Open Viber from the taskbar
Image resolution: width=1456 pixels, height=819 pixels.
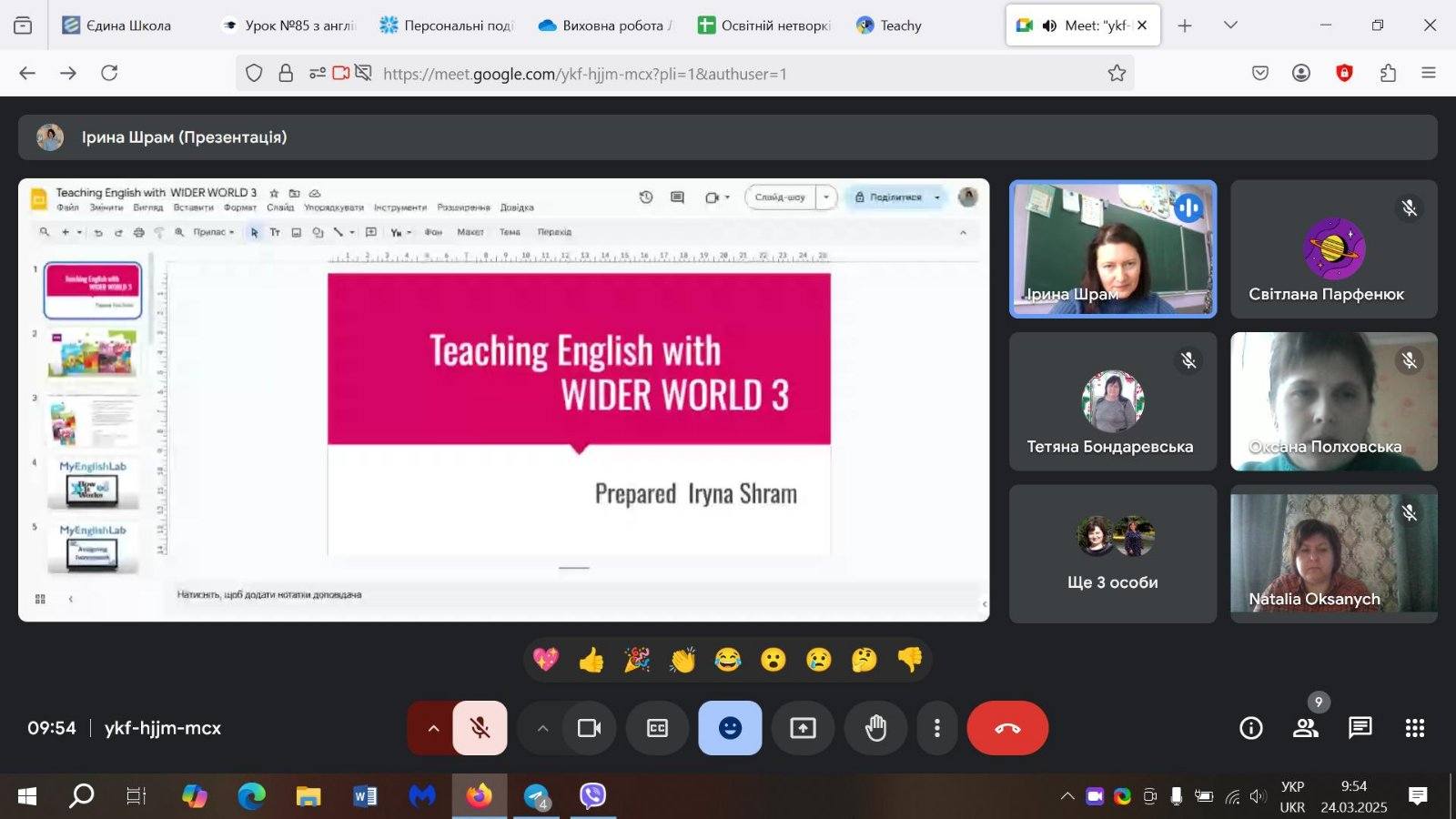(x=592, y=796)
